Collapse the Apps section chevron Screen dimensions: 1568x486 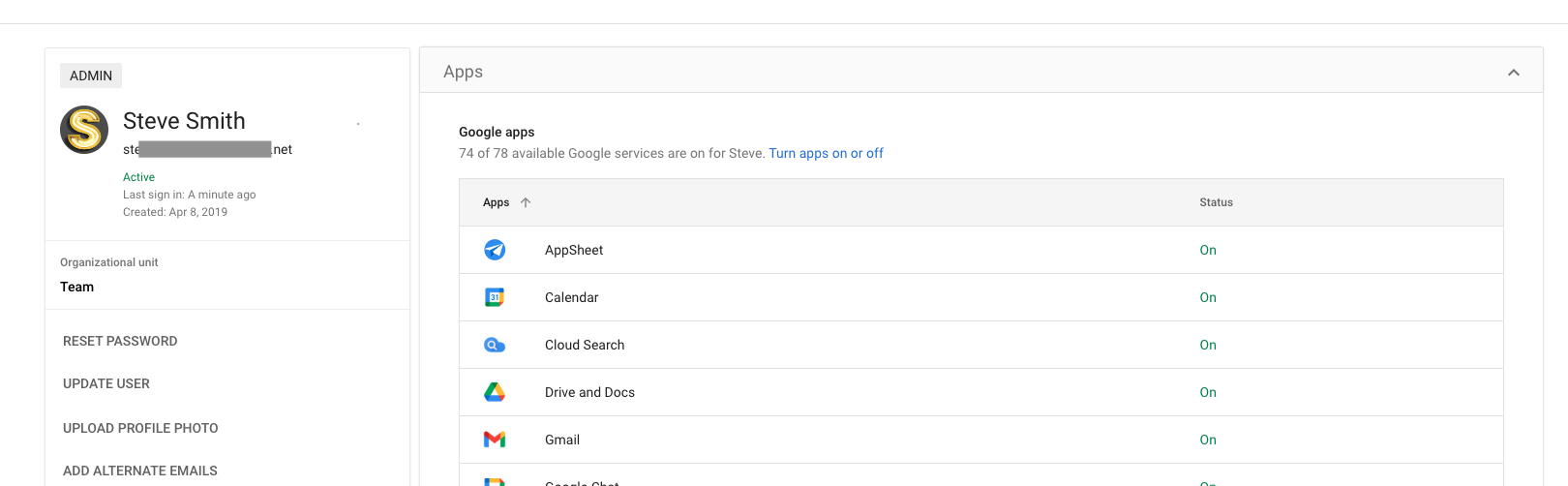(x=1514, y=73)
